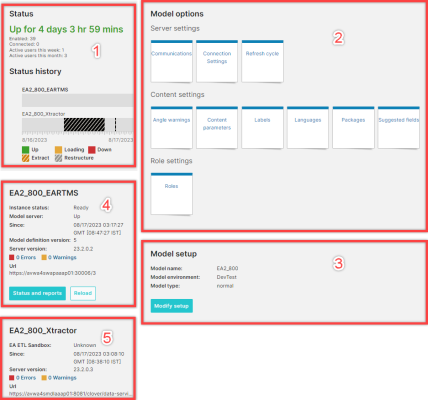Screen dimensions: 428x400
Task: Open the Refresh cycle tile
Action: point(262,61)
